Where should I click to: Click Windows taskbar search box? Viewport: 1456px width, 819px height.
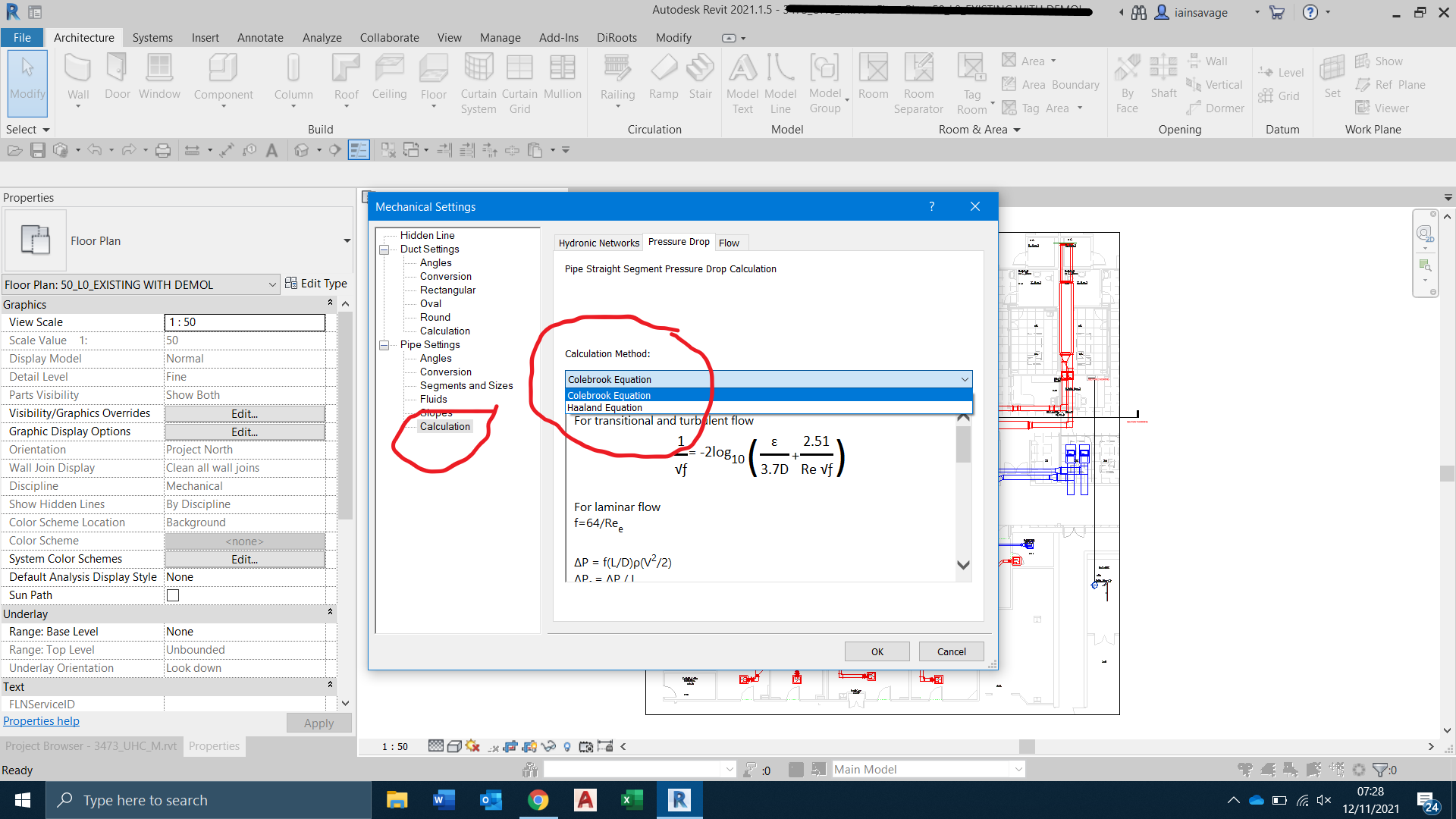(209, 800)
